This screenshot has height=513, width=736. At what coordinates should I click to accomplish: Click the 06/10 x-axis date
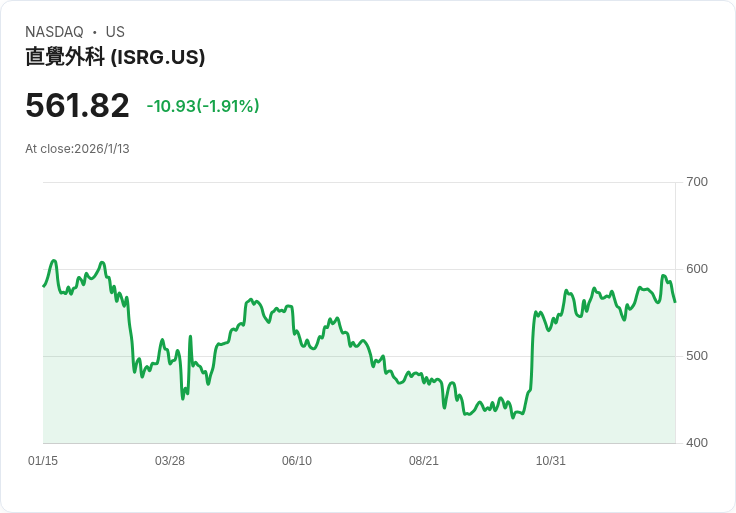pyautogui.click(x=297, y=461)
